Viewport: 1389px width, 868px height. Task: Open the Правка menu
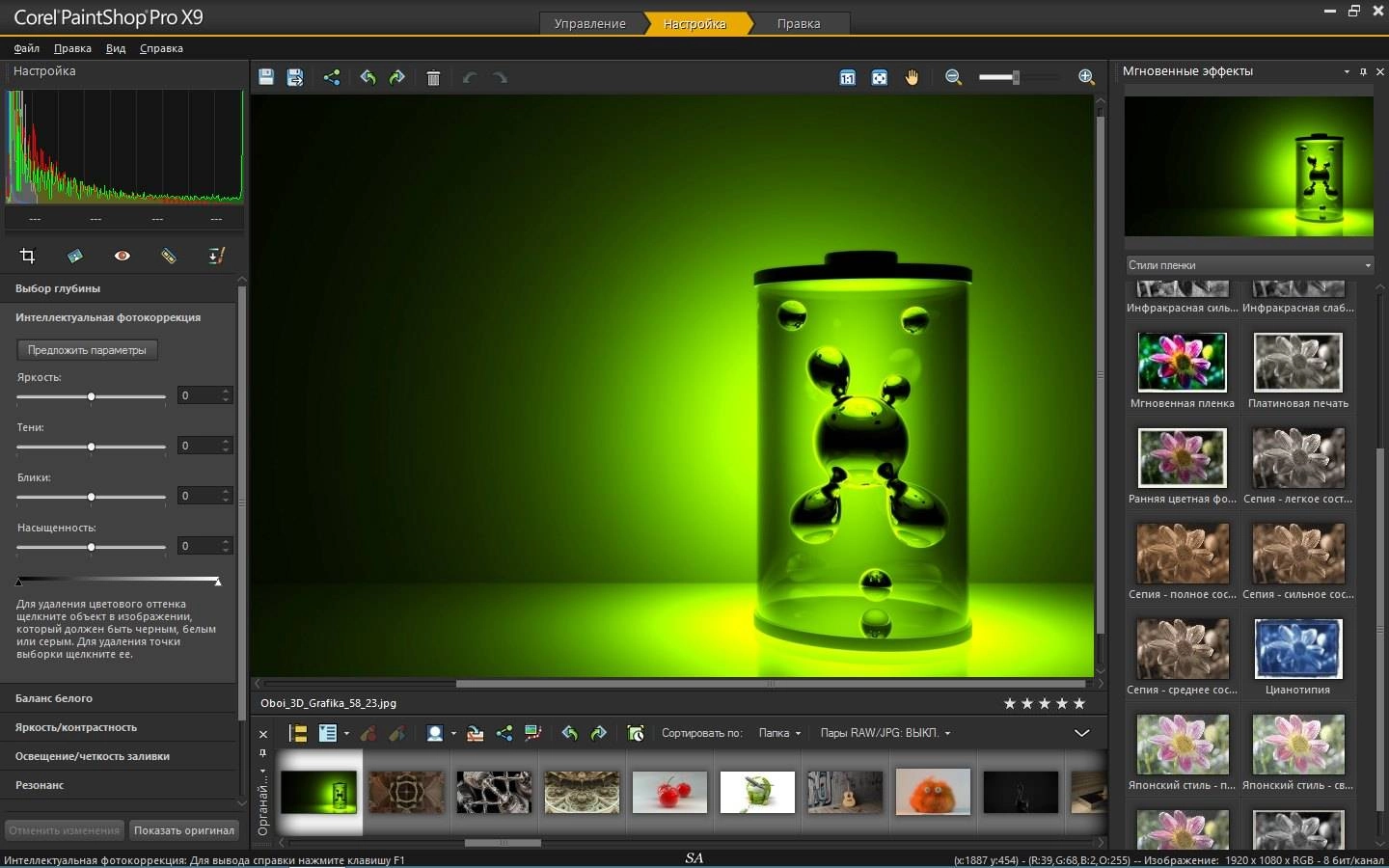[72, 48]
